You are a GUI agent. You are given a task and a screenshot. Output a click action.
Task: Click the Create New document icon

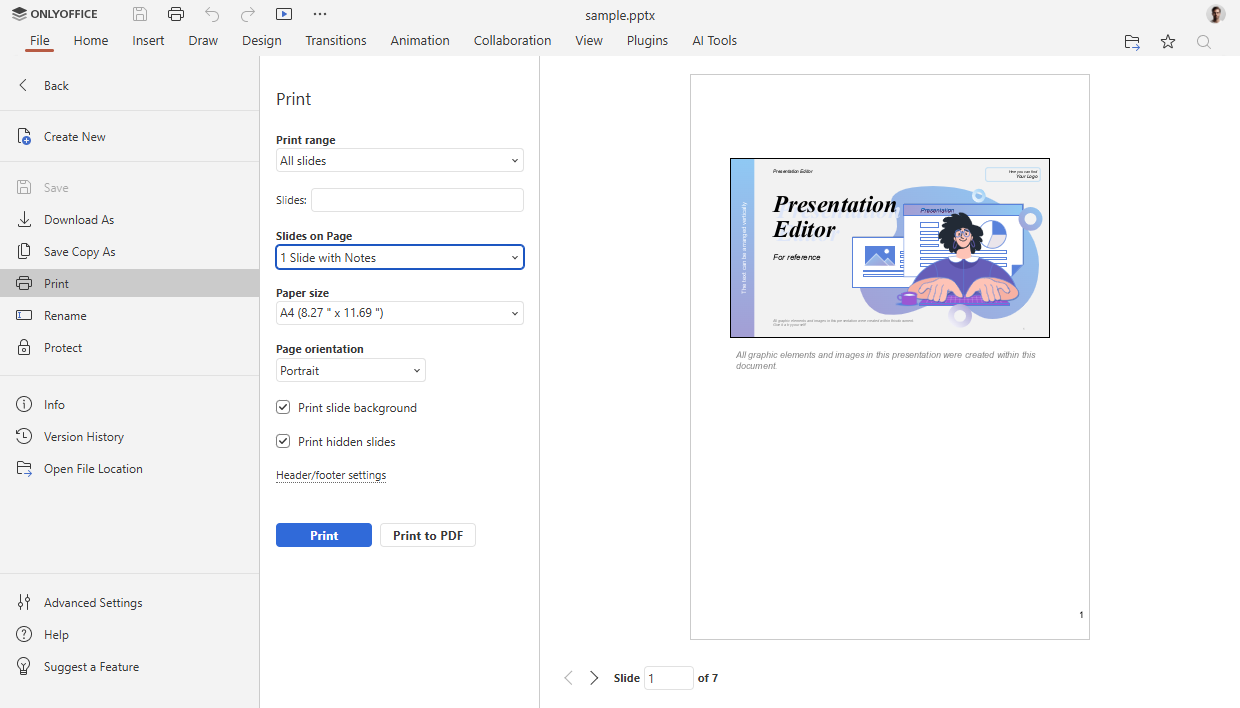(24, 137)
